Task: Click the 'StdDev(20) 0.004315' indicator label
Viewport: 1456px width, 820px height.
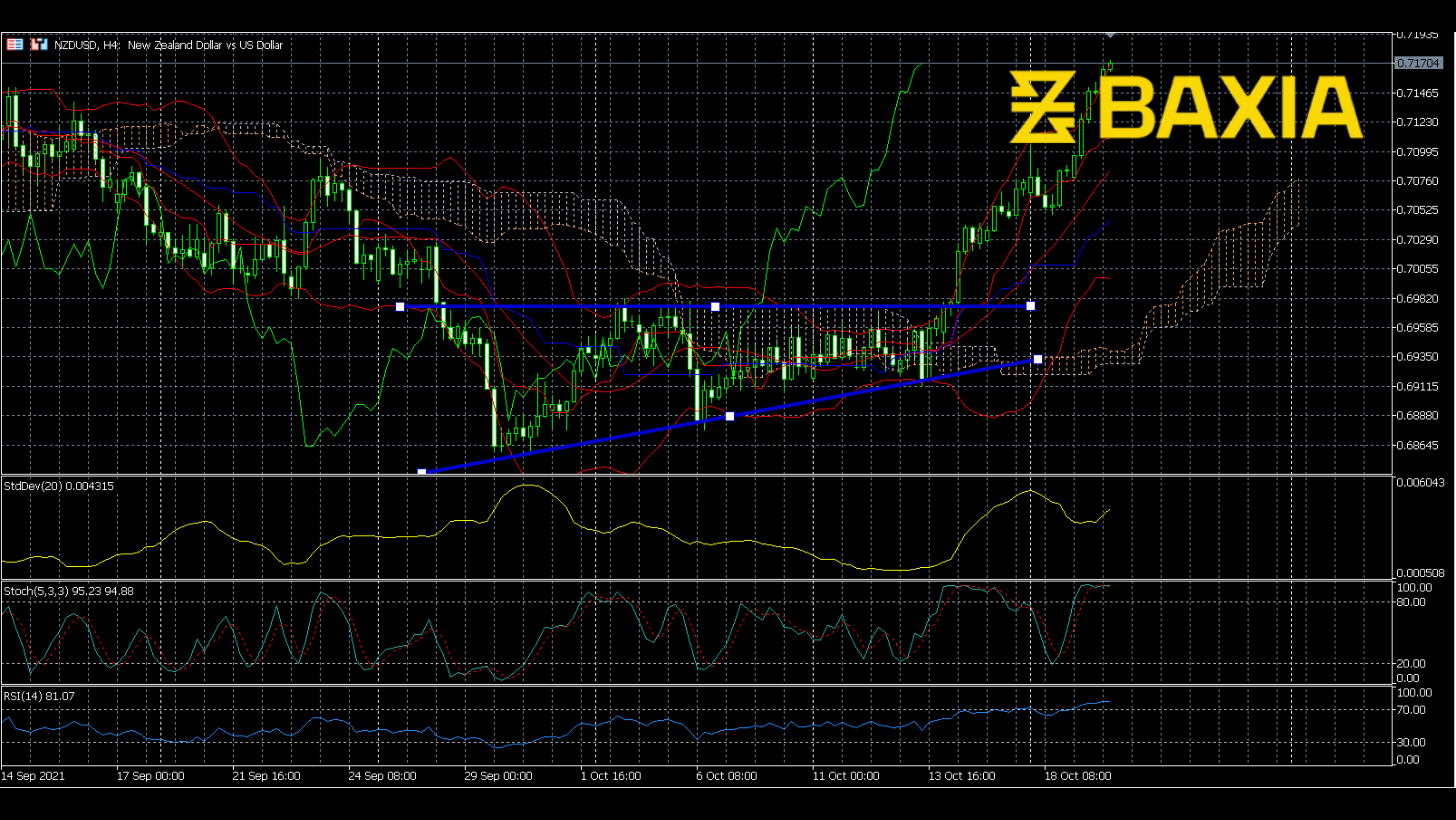Action: click(x=59, y=486)
